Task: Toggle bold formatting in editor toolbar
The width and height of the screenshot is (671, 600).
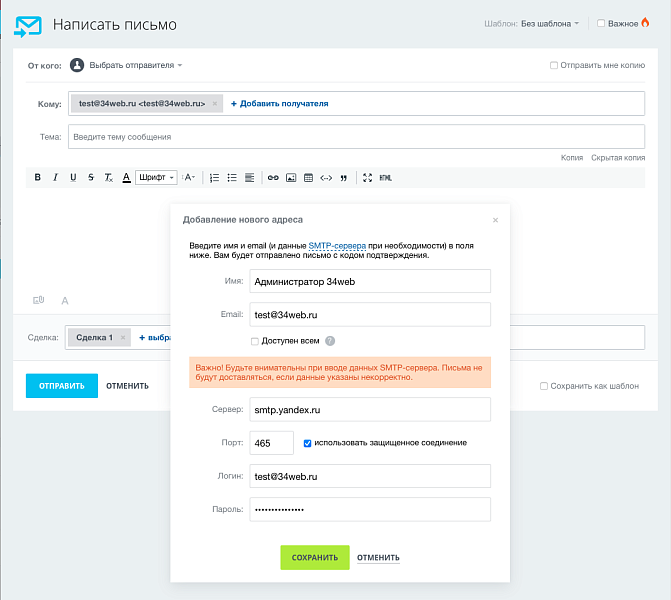Action: 38,177
